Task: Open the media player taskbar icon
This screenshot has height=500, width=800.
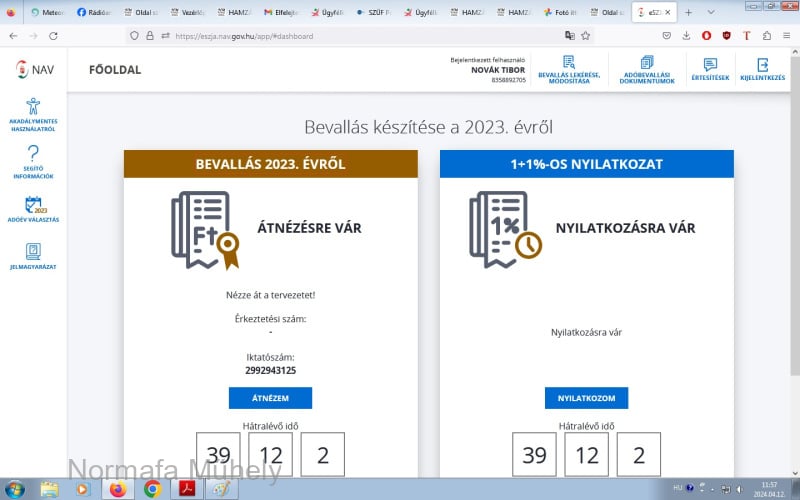Action: (82, 489)
